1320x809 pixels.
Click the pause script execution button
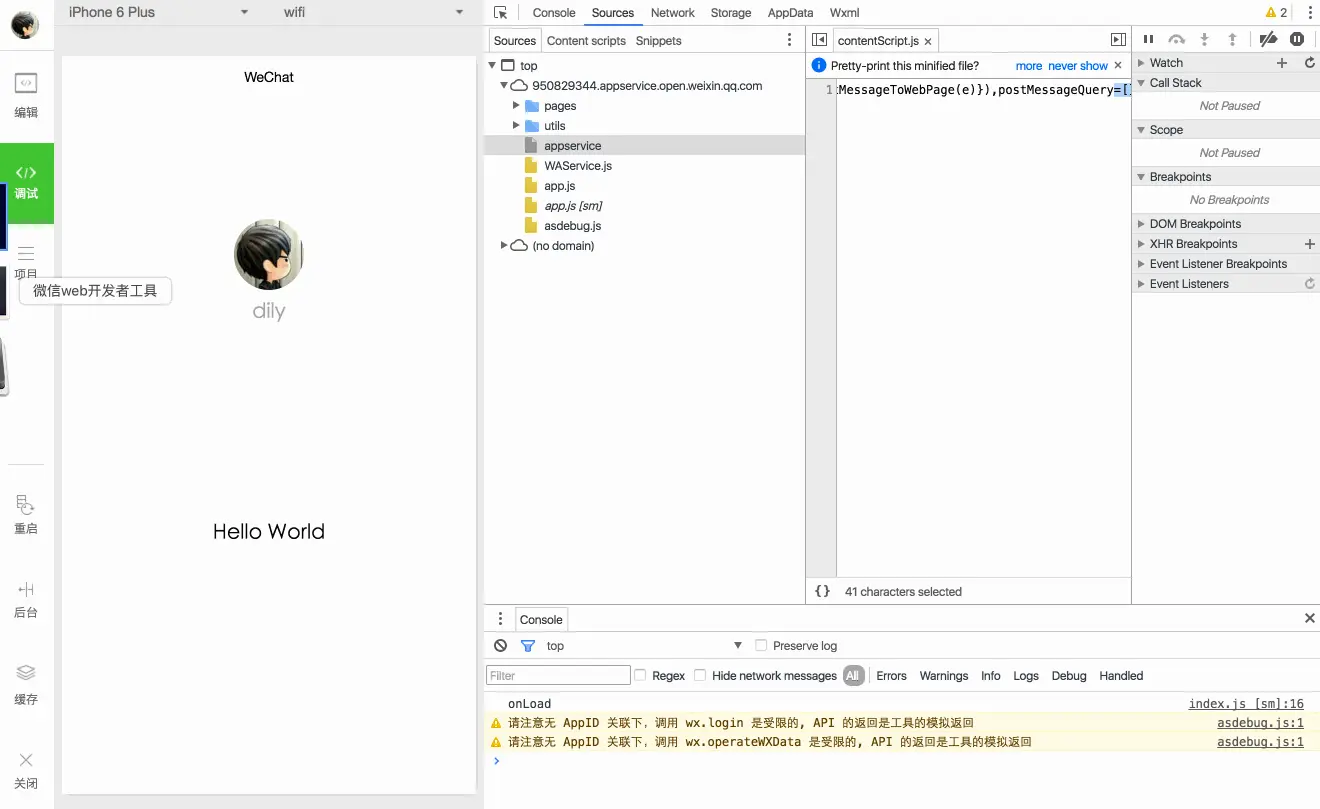coord(1148,39)
